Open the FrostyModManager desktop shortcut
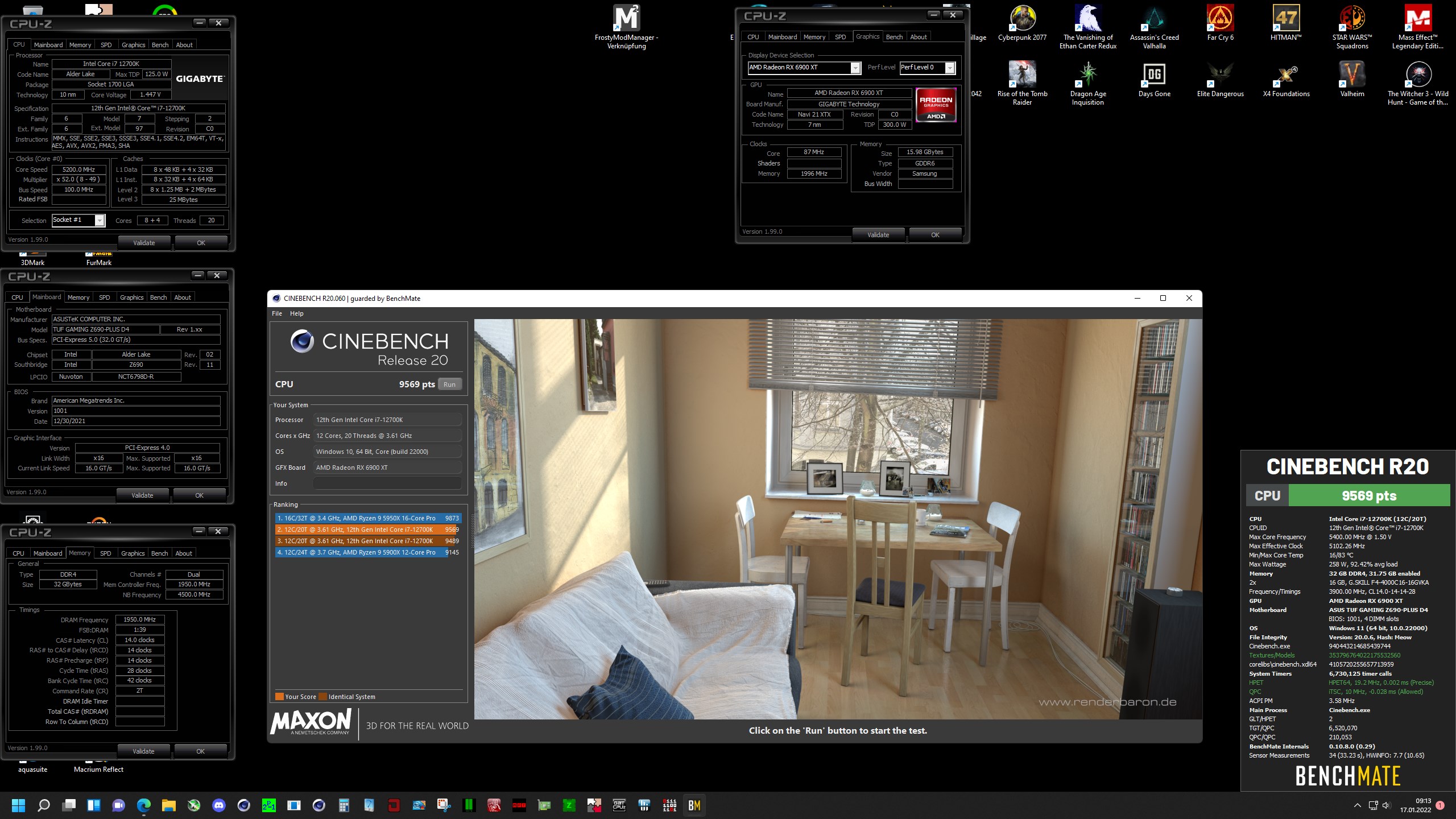Viewport: 1456px width, 819px height. pyautogui.click(x=626, y=27)
